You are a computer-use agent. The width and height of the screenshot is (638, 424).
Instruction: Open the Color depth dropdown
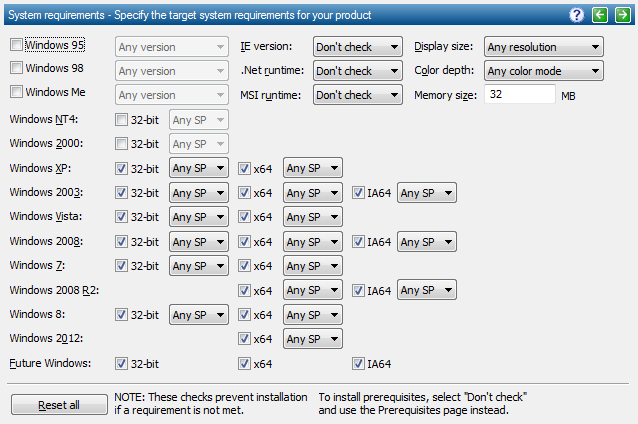pos(544,71)
